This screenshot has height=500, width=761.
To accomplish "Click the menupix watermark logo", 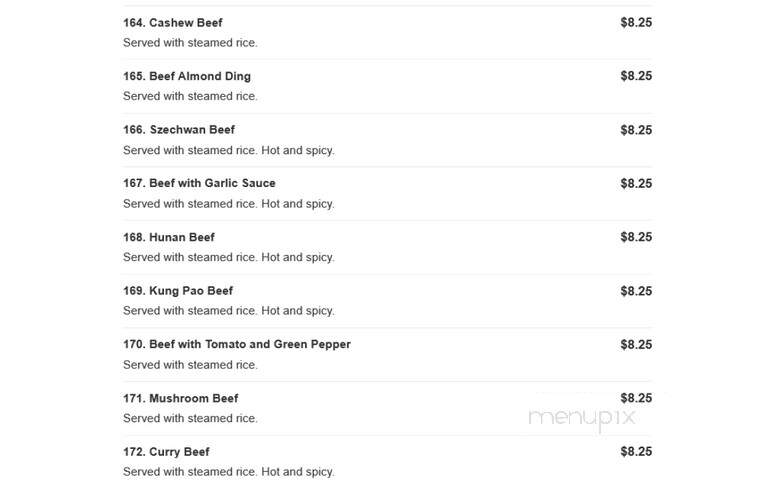I will click(x=581, y=417).
